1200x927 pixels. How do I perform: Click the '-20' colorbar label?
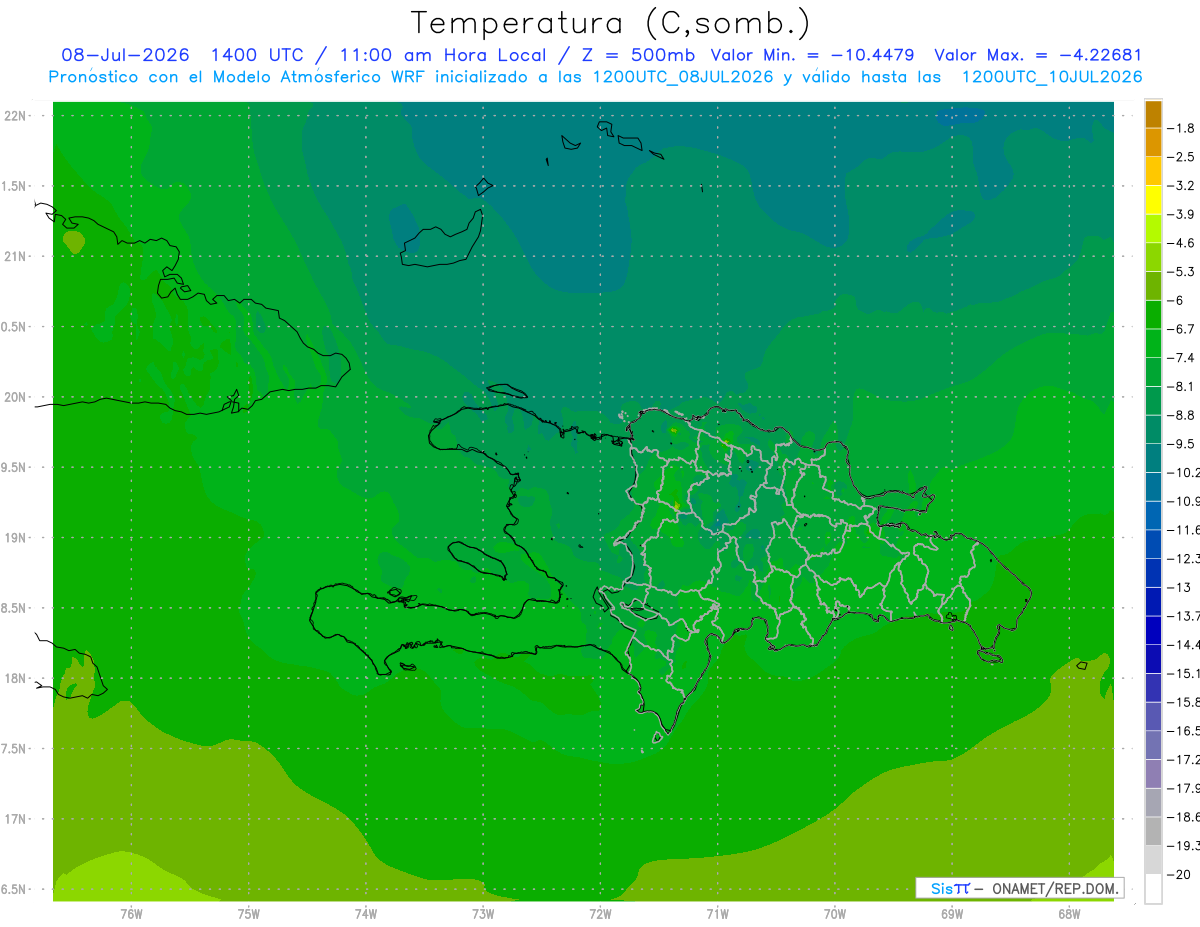(x=1180, y=874)
